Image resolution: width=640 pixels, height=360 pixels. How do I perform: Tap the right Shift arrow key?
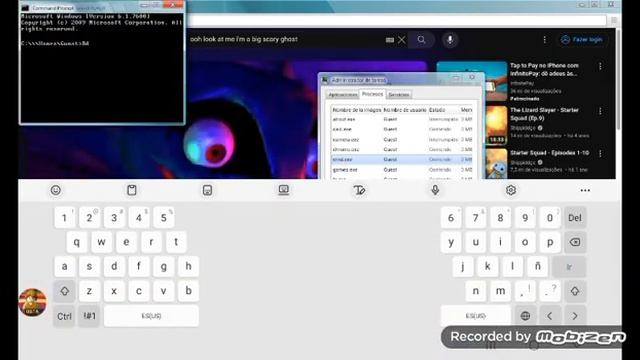click(575, 291)
